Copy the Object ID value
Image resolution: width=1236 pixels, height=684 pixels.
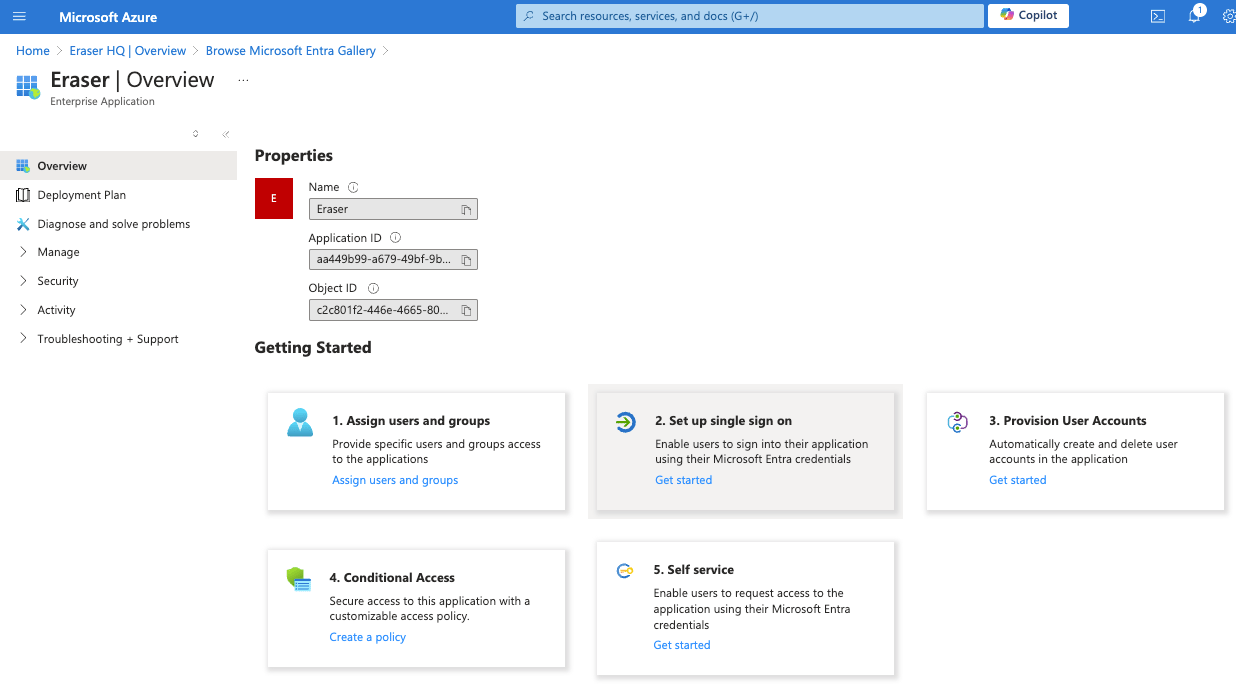[466, 310]
